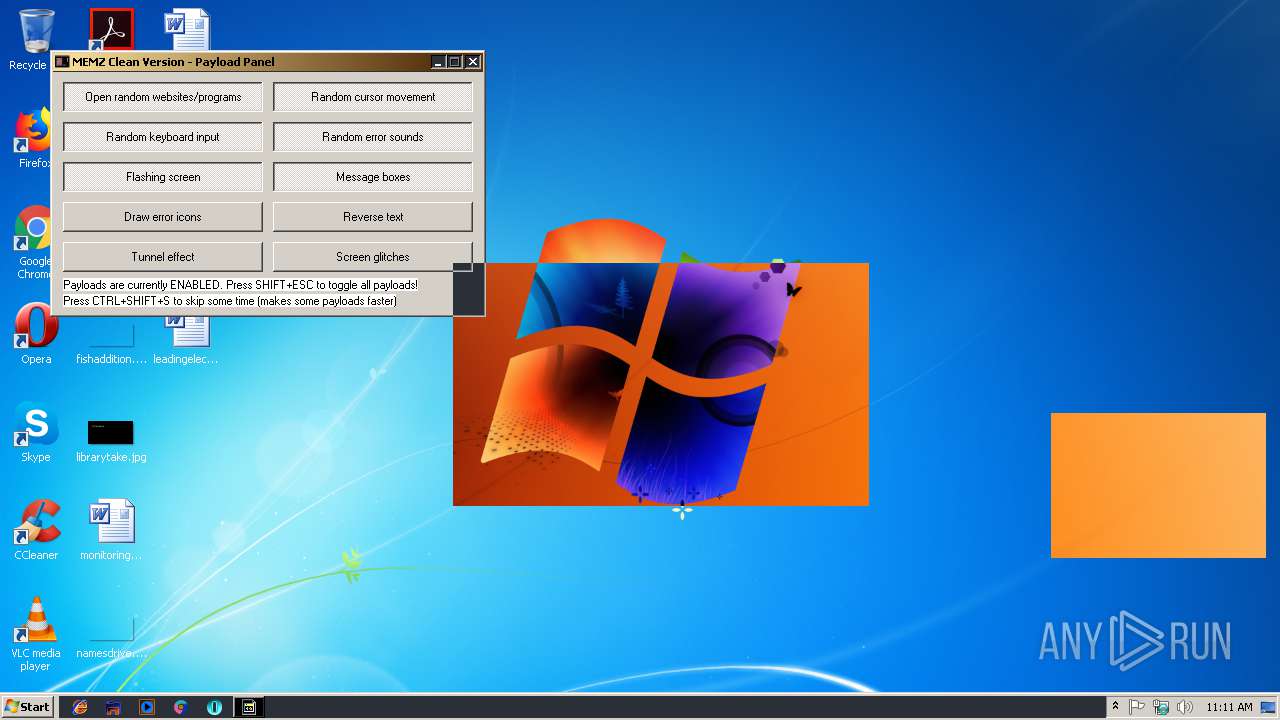This screenshot has width=1280, height=720.
Task: Enable the Reverse text payload
Action: pos(373,217)
